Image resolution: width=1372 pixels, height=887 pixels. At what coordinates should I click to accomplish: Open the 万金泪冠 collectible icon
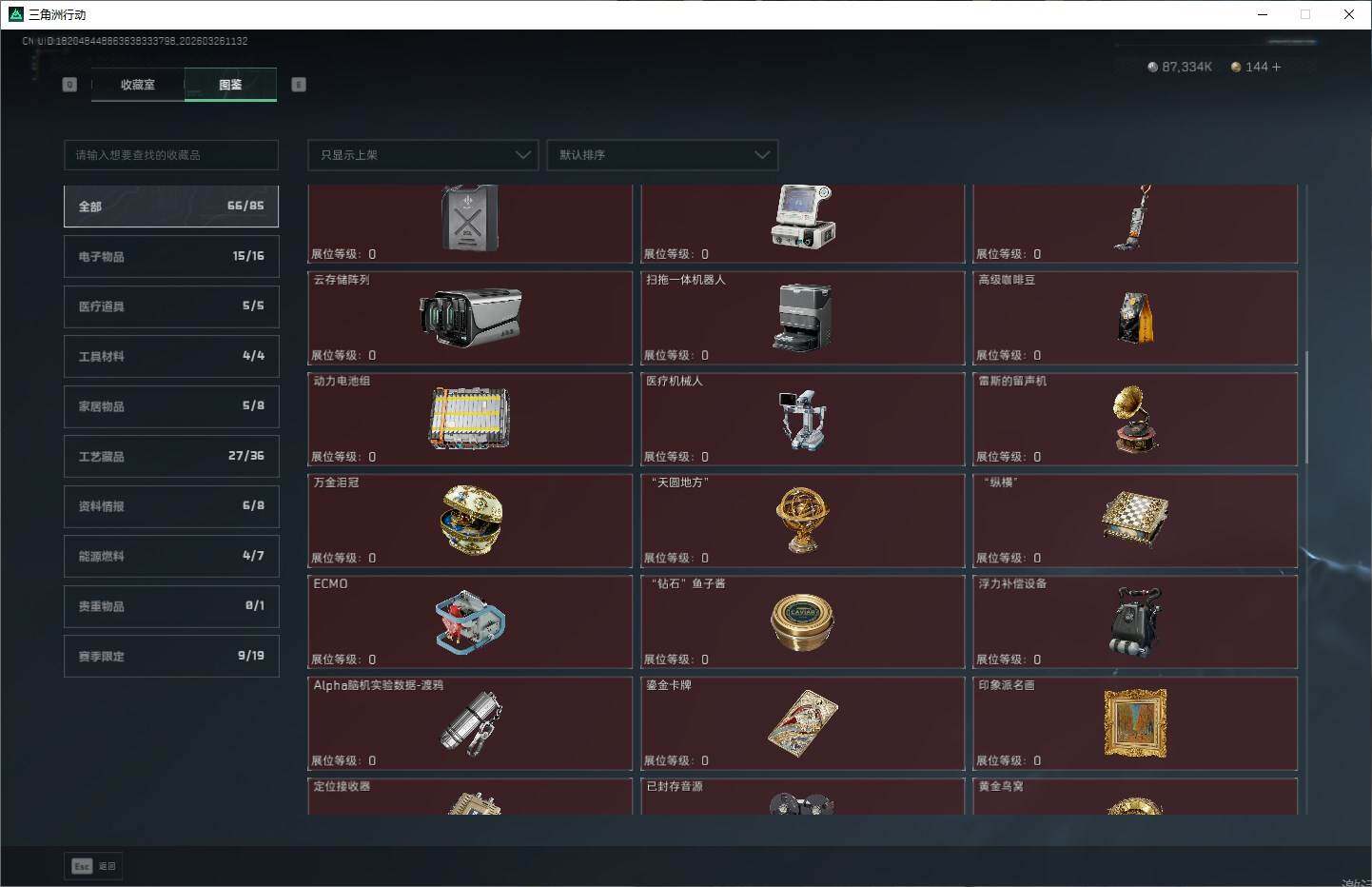[x=470, y=520]
